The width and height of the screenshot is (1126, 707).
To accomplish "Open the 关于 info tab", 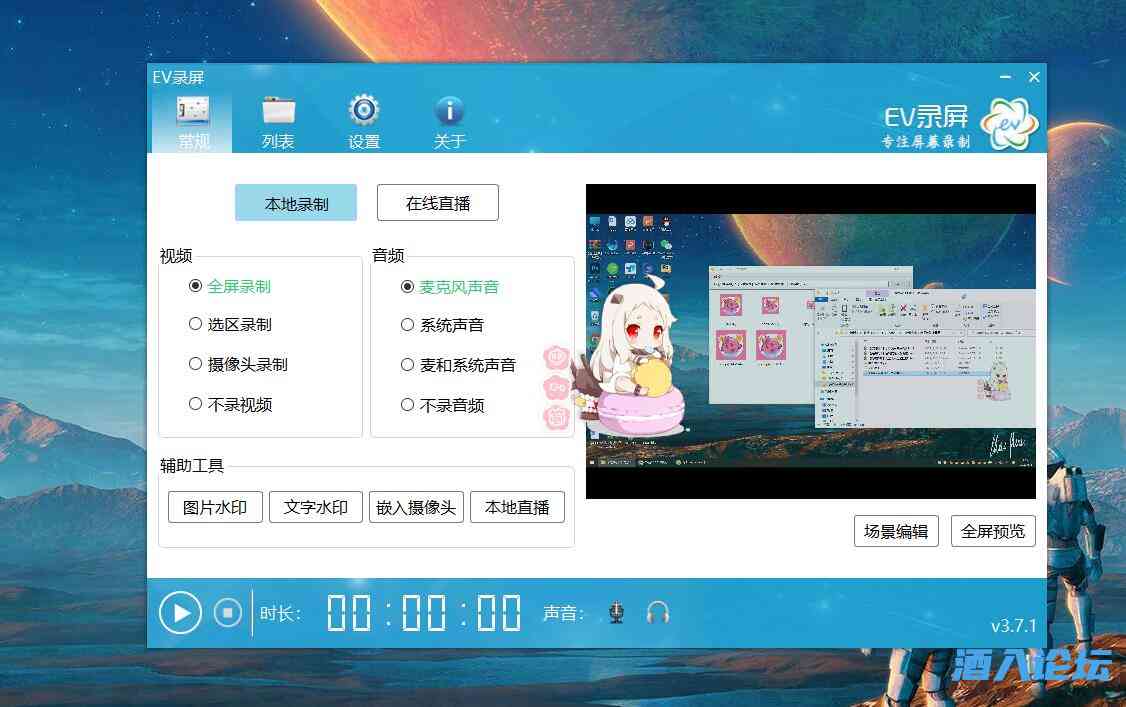I will 450,123.
